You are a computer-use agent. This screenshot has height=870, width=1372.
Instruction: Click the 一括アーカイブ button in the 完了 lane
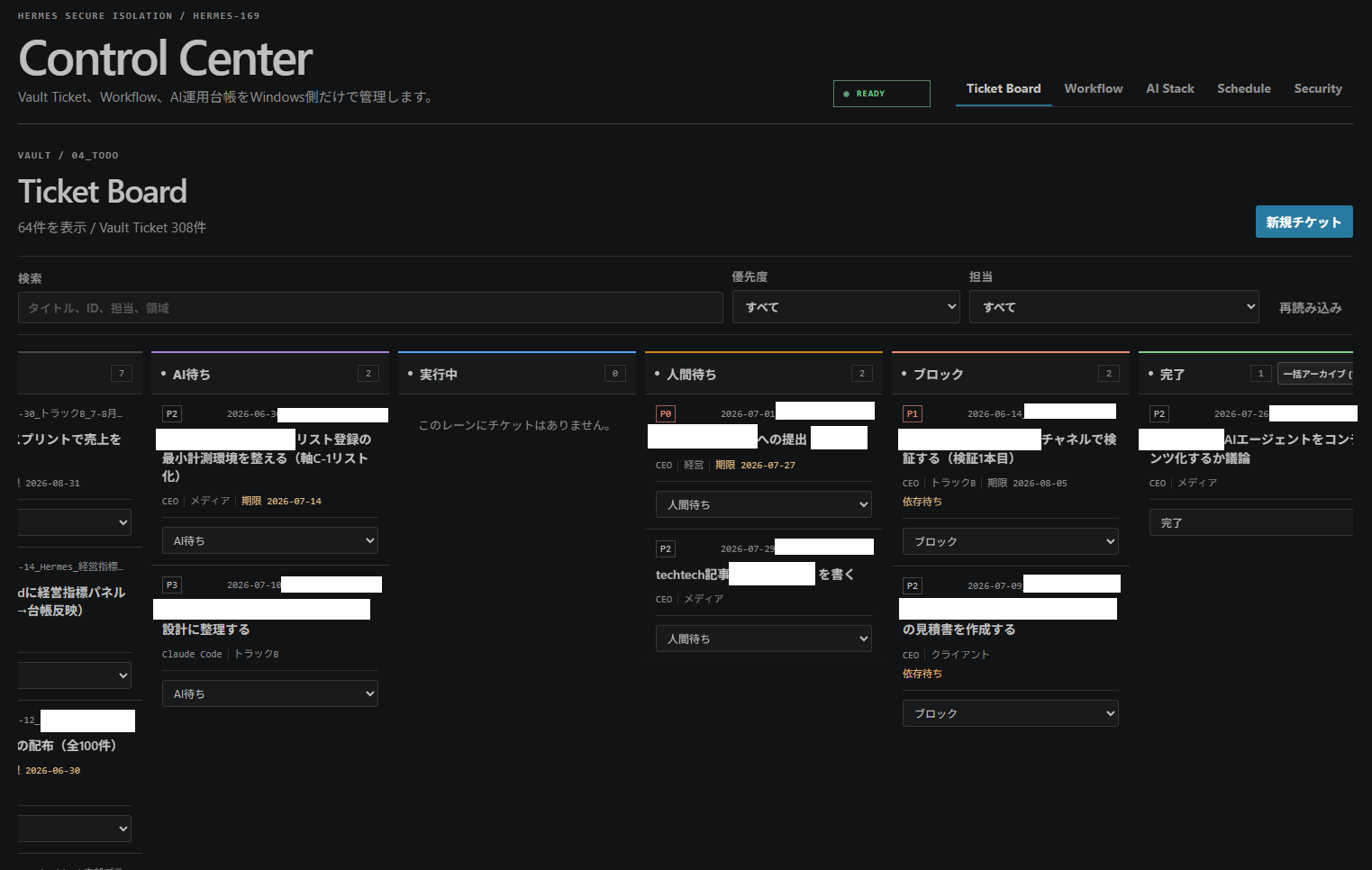coord(1315,374)
